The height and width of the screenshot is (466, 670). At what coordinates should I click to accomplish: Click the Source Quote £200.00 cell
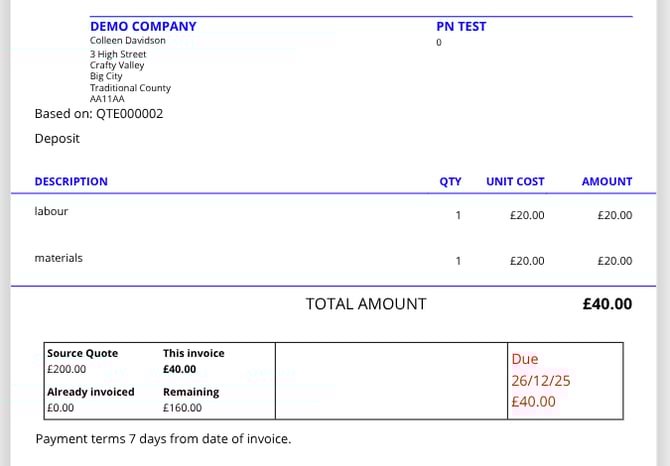point(82,361)
